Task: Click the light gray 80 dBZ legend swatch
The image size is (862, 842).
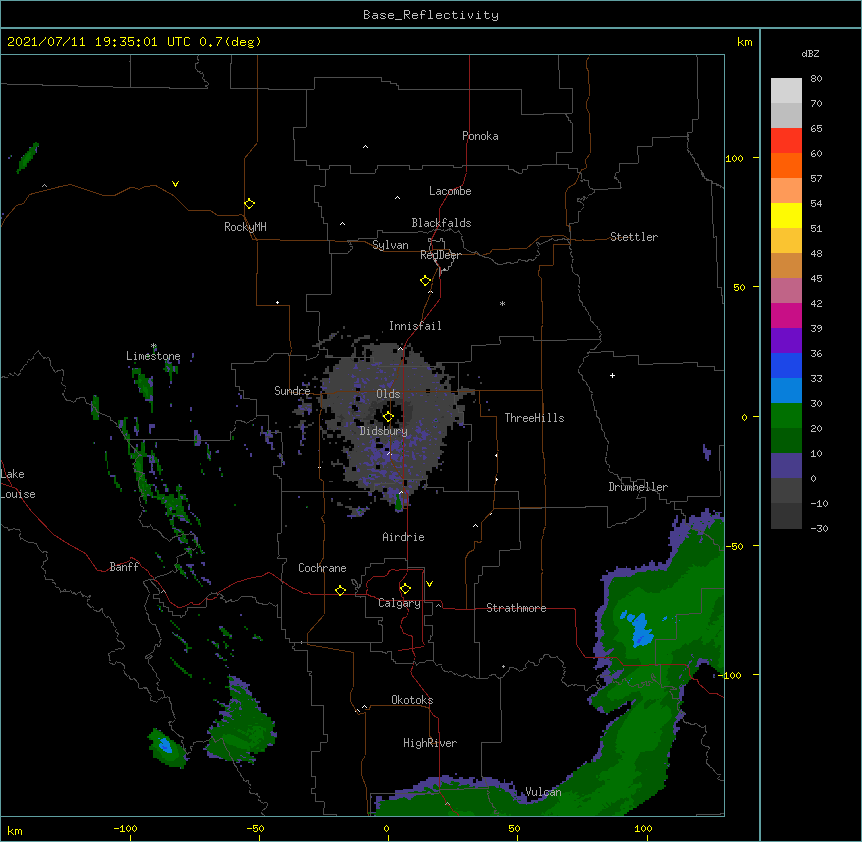Action: tap(786, 91)
